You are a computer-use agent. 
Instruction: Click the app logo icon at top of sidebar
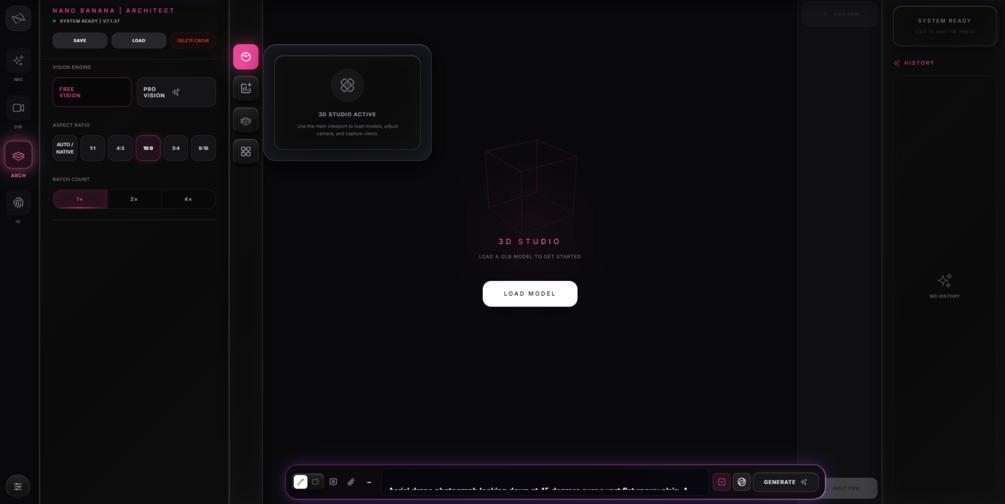coord(18,18)
